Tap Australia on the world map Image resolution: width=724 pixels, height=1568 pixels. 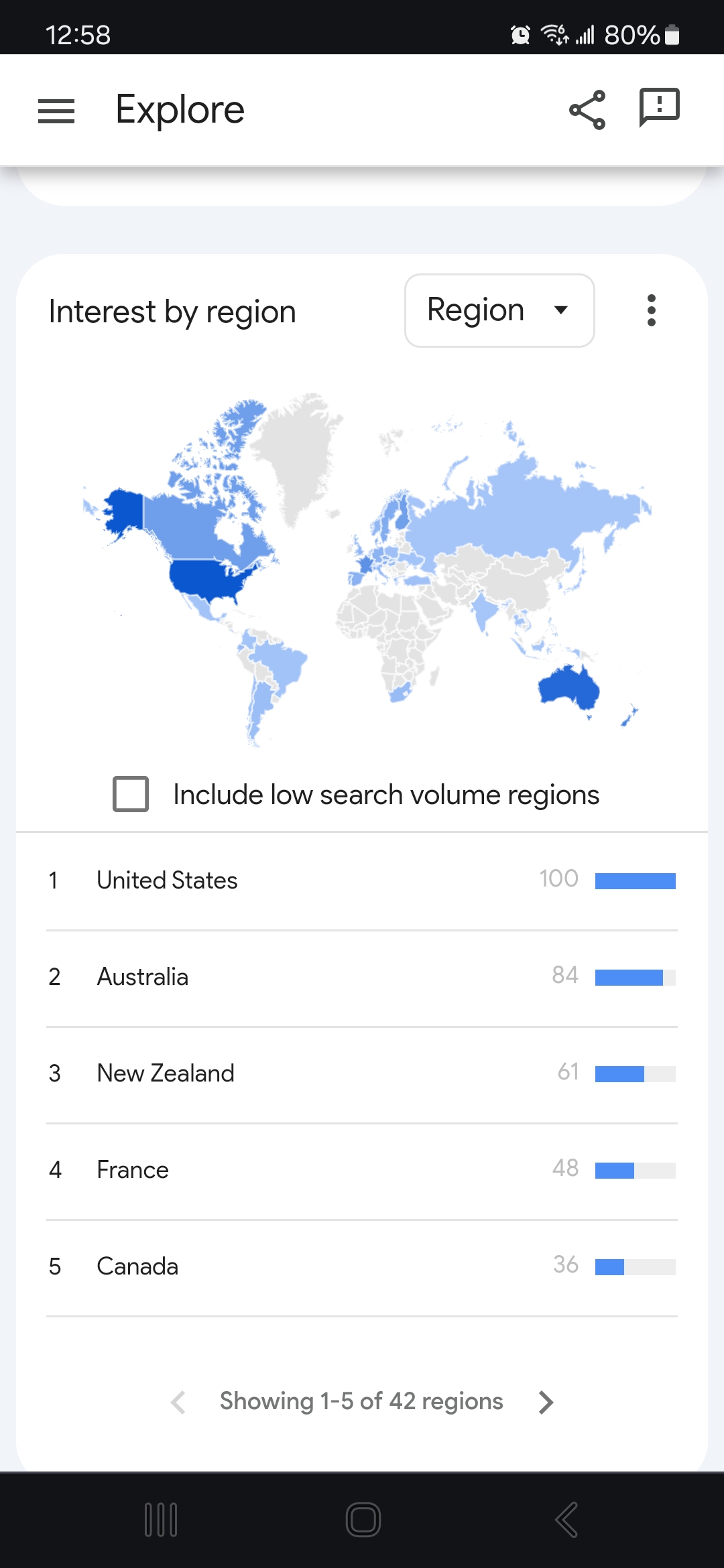568,687
